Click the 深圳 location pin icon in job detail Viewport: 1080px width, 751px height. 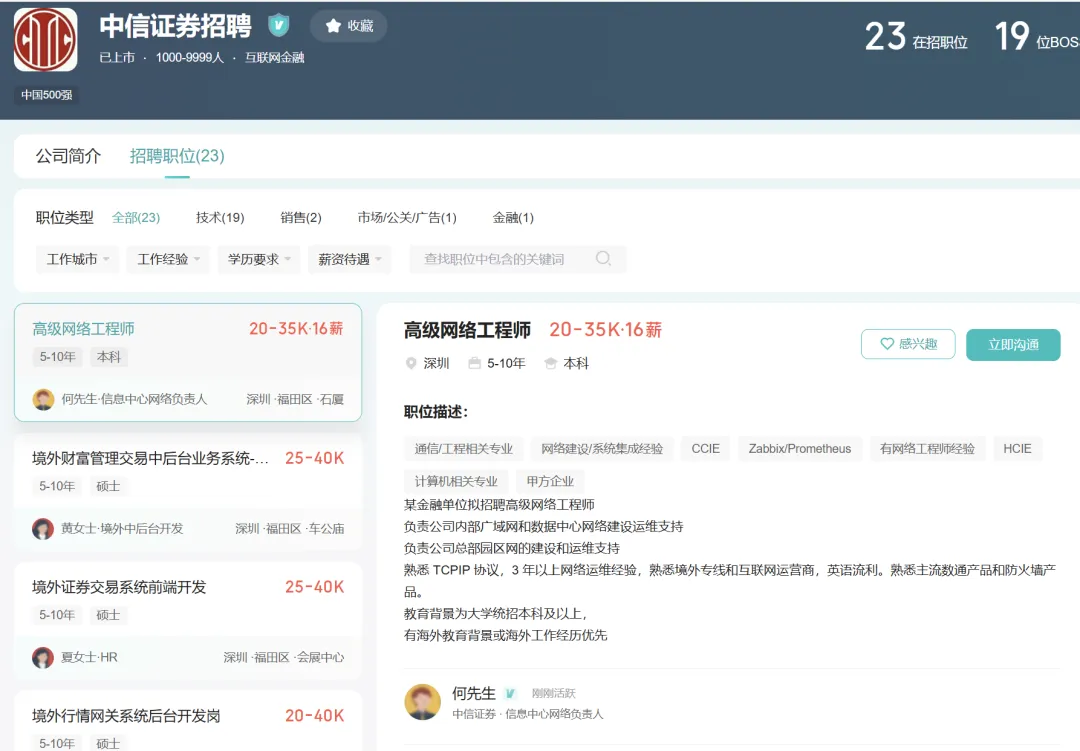[411, 363]
